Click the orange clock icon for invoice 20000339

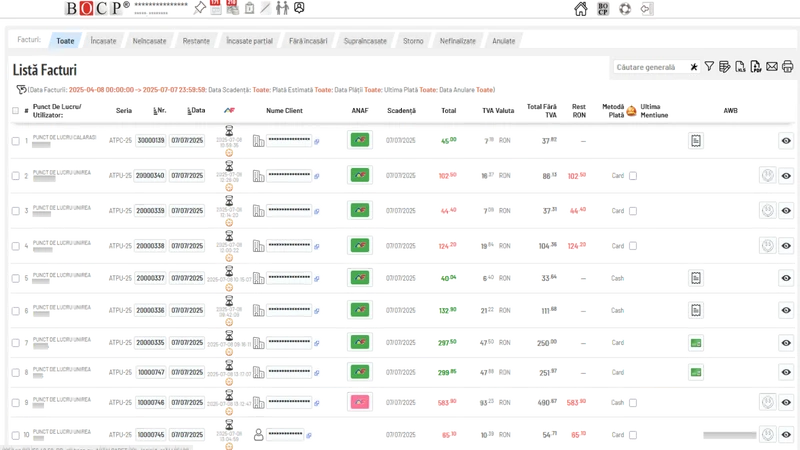pyautogui.click(x=229, y=222)
